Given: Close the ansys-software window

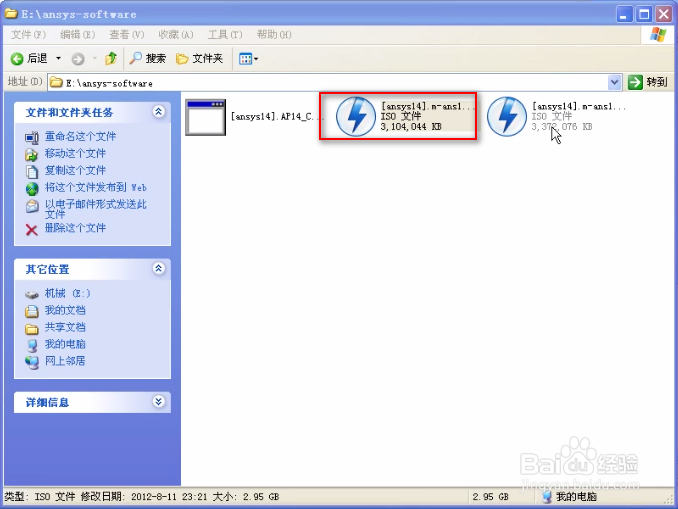Looking at the screenshot, I should (x=664, y=14).
